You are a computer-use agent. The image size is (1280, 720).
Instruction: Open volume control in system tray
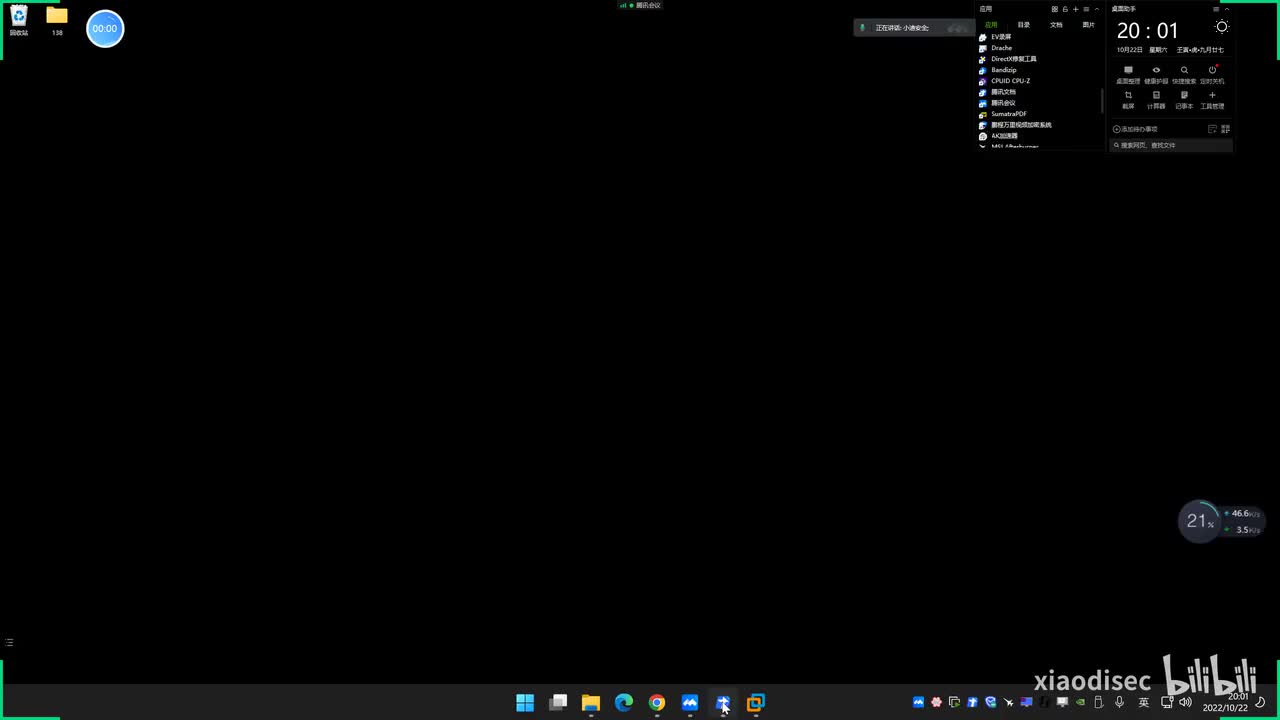pyautogui.click(x=1186, y=703)
